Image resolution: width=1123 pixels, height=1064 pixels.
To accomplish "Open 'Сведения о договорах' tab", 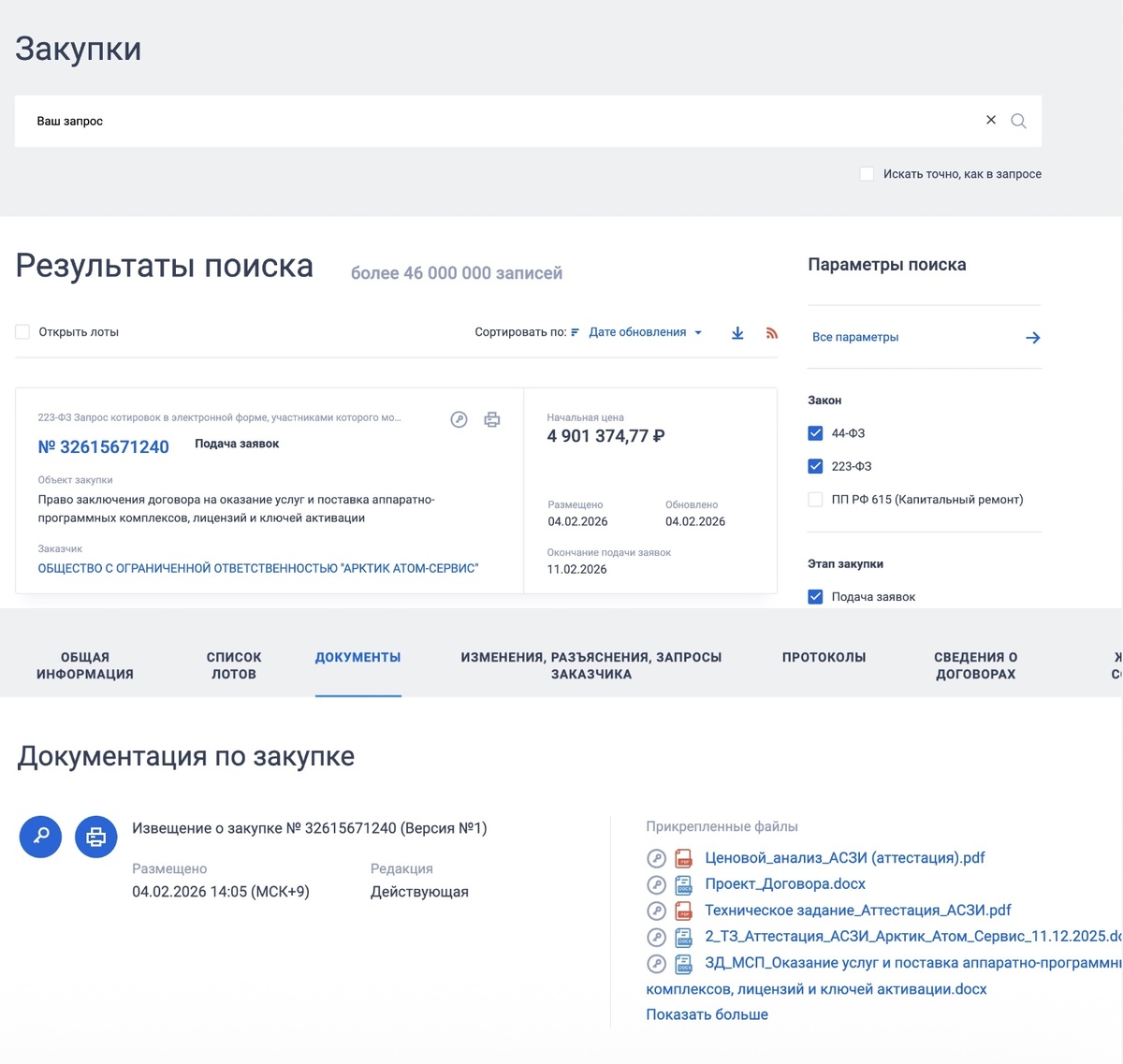I will [x=976, y=665].
